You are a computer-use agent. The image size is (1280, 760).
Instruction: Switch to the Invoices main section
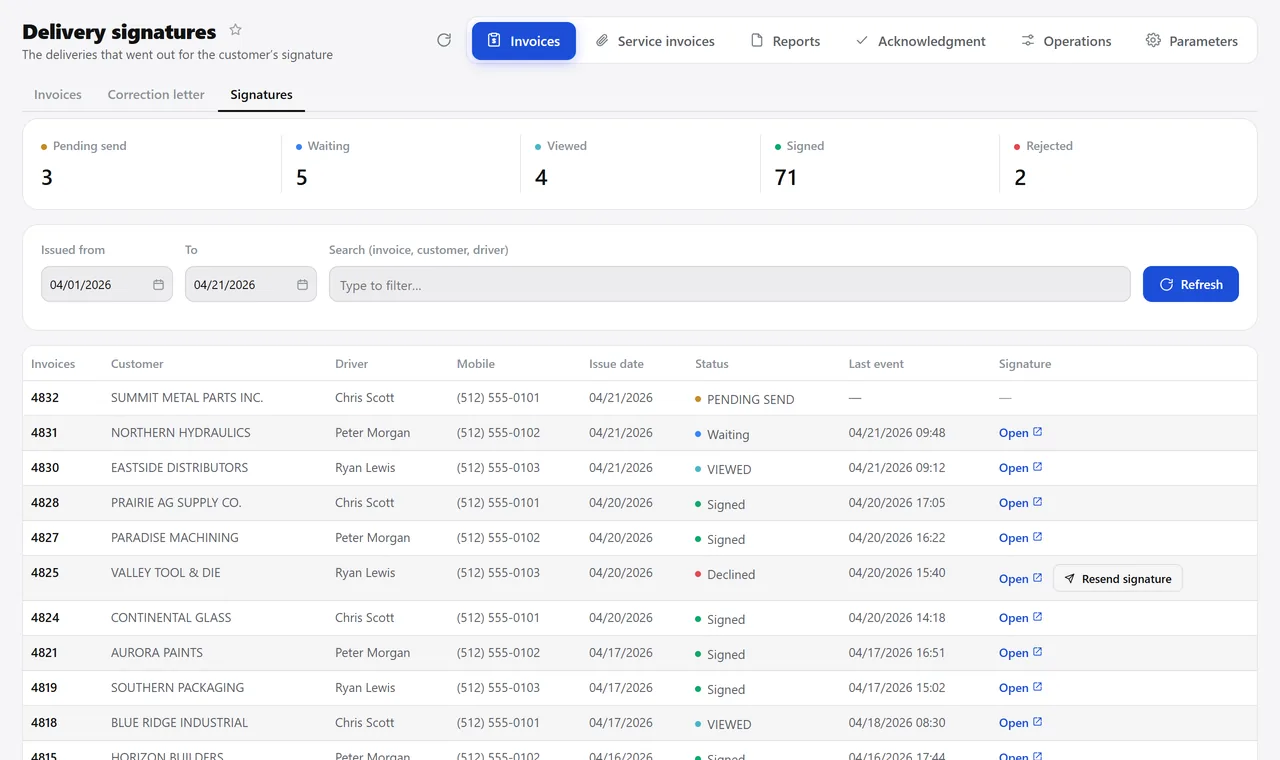click(x=524, y=41)
